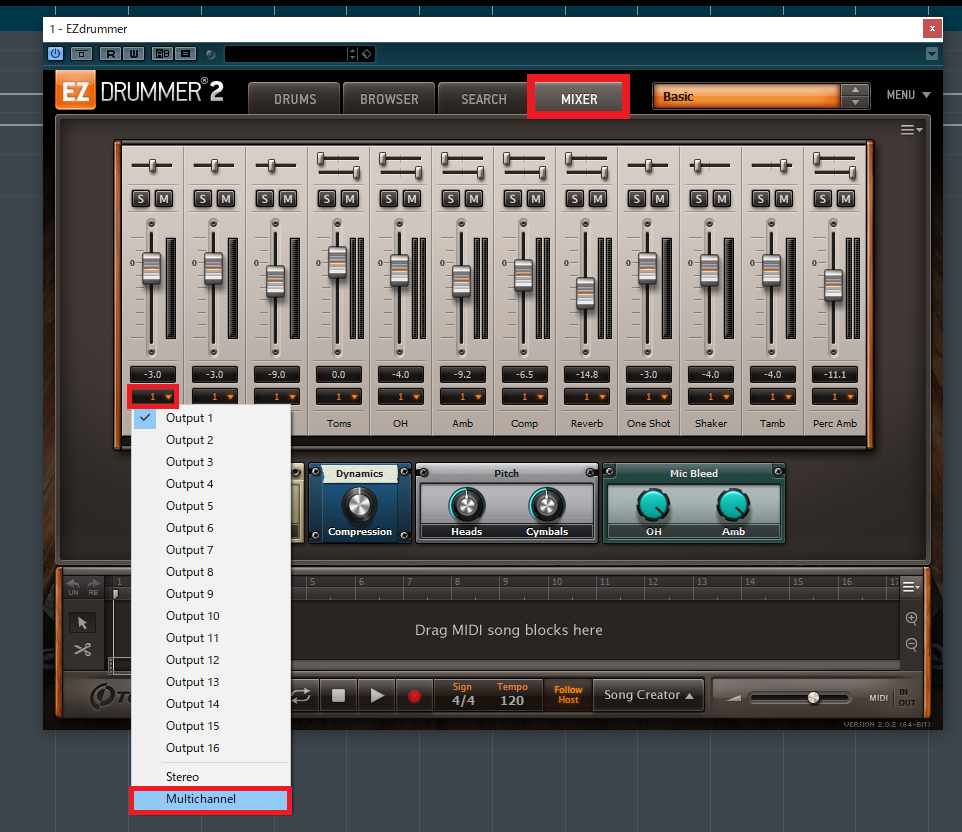Open the song track options menu icon
Viewport: 962px width, 832px height.
click(x=911, y=587)
